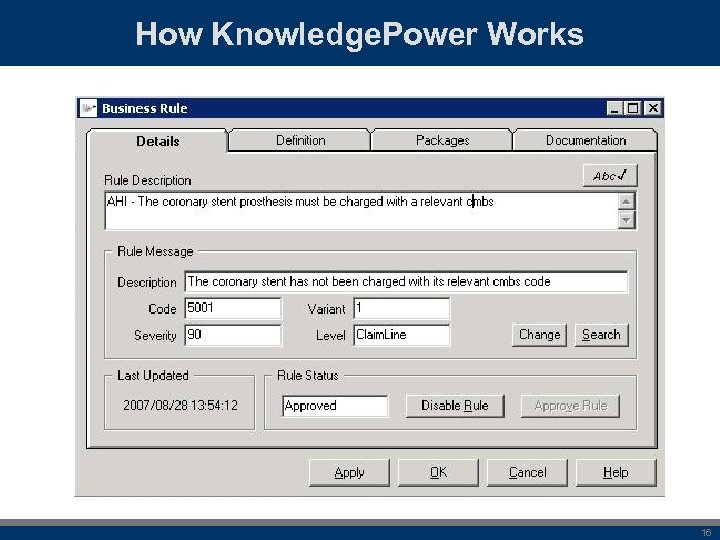
Task: Open the Documentation tab
Action: coord(585,140)
